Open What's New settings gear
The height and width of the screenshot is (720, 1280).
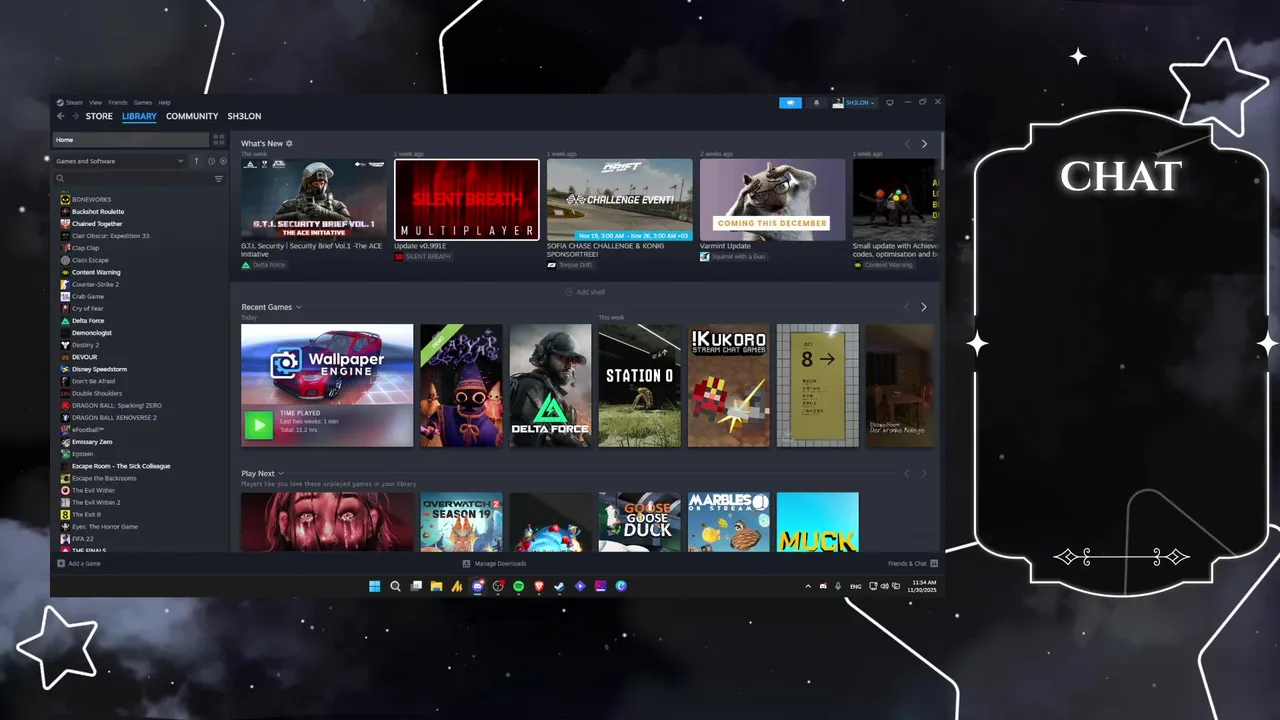click(x=289, y=143)
